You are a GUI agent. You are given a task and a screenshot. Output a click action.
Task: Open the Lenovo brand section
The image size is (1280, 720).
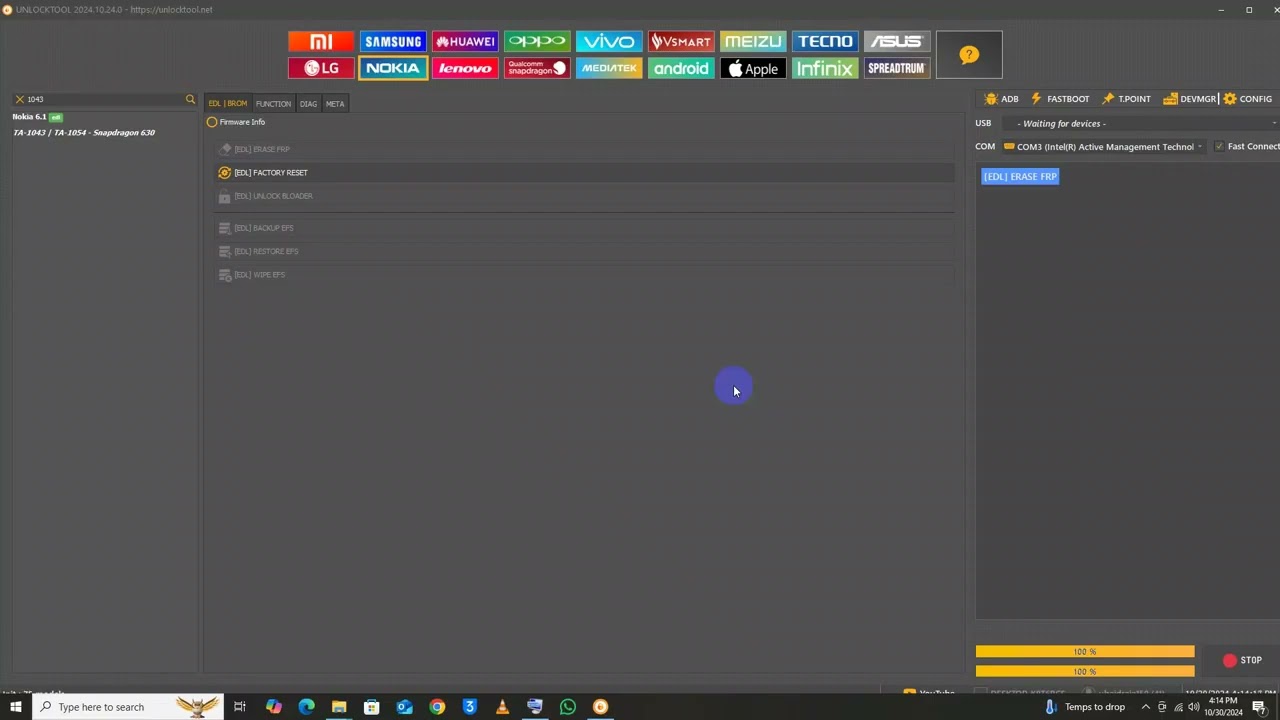click(x=465, y=68)
